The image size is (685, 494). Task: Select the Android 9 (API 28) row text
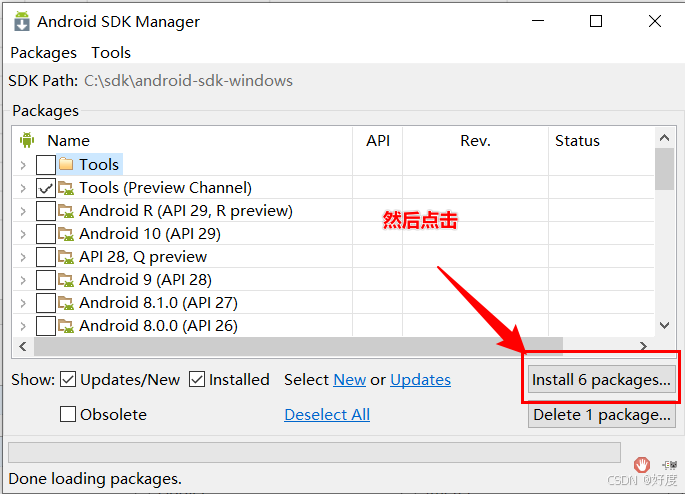point(145,280)
